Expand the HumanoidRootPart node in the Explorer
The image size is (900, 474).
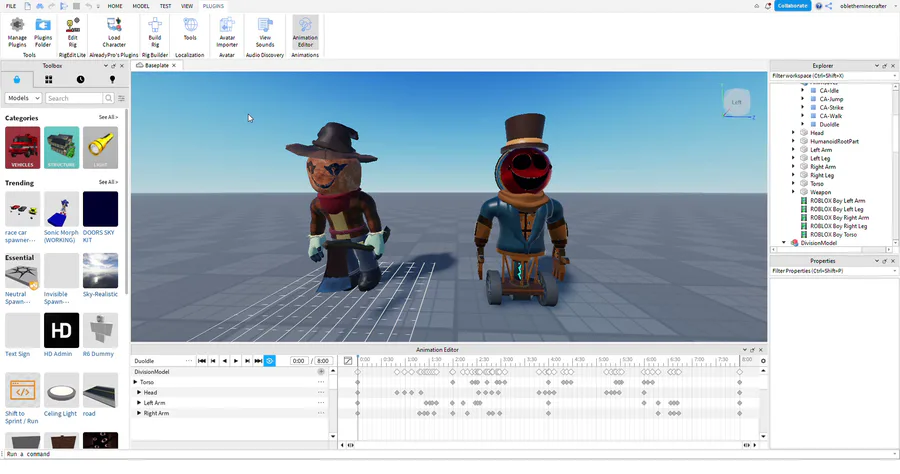[793, 141]
